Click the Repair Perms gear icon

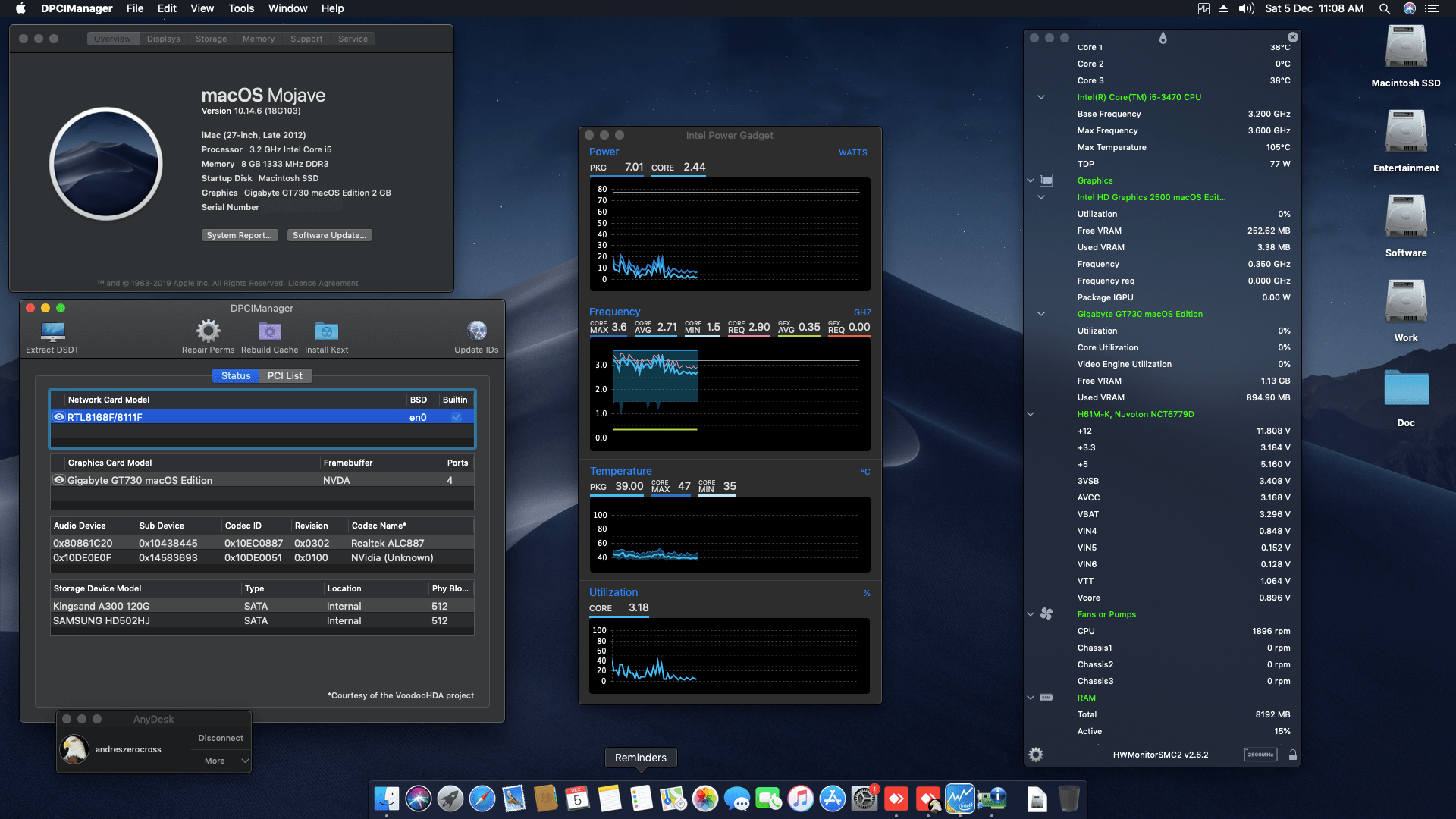pos(208,331)
